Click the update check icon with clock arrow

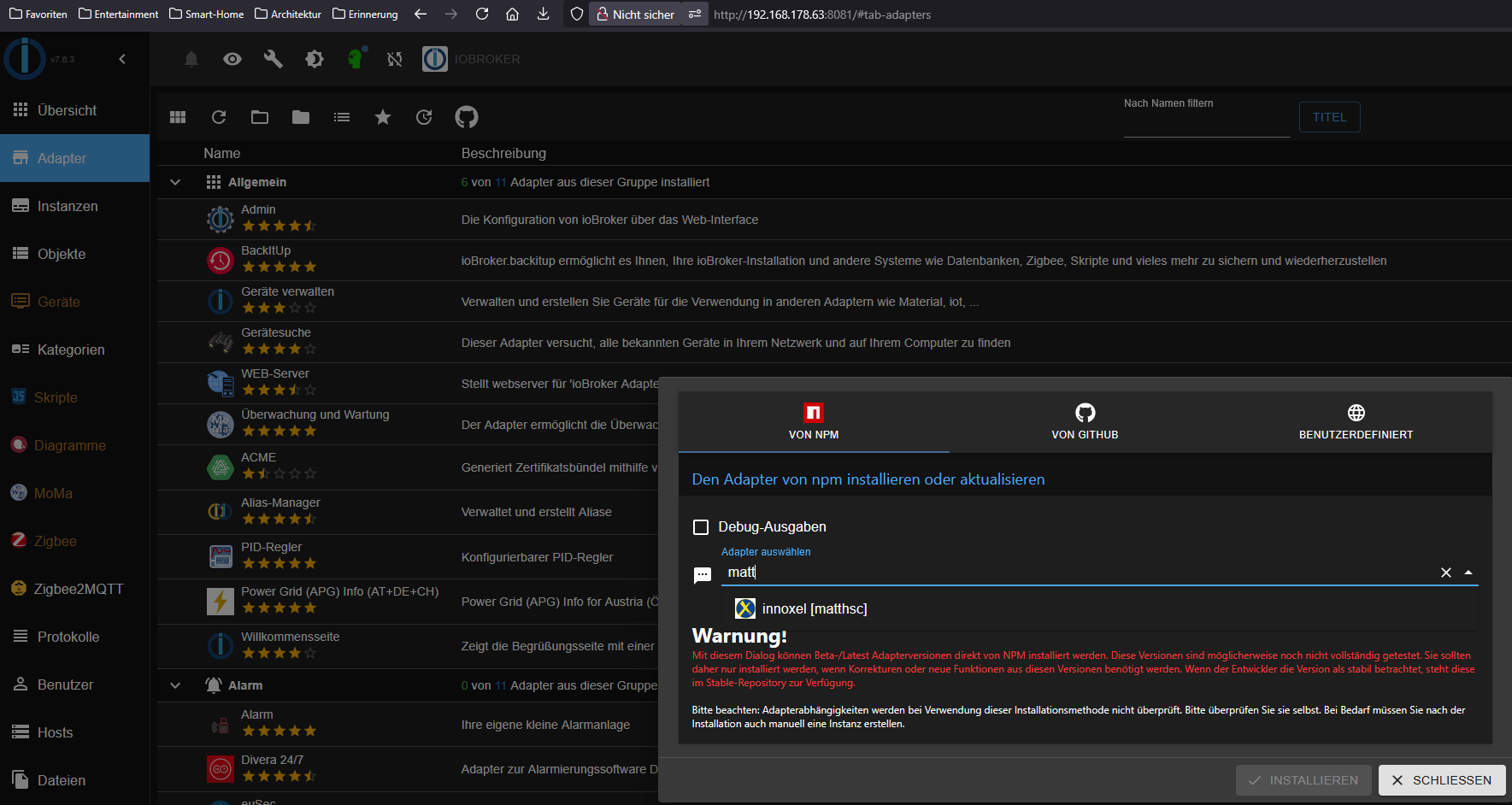[x=424, y=117]
